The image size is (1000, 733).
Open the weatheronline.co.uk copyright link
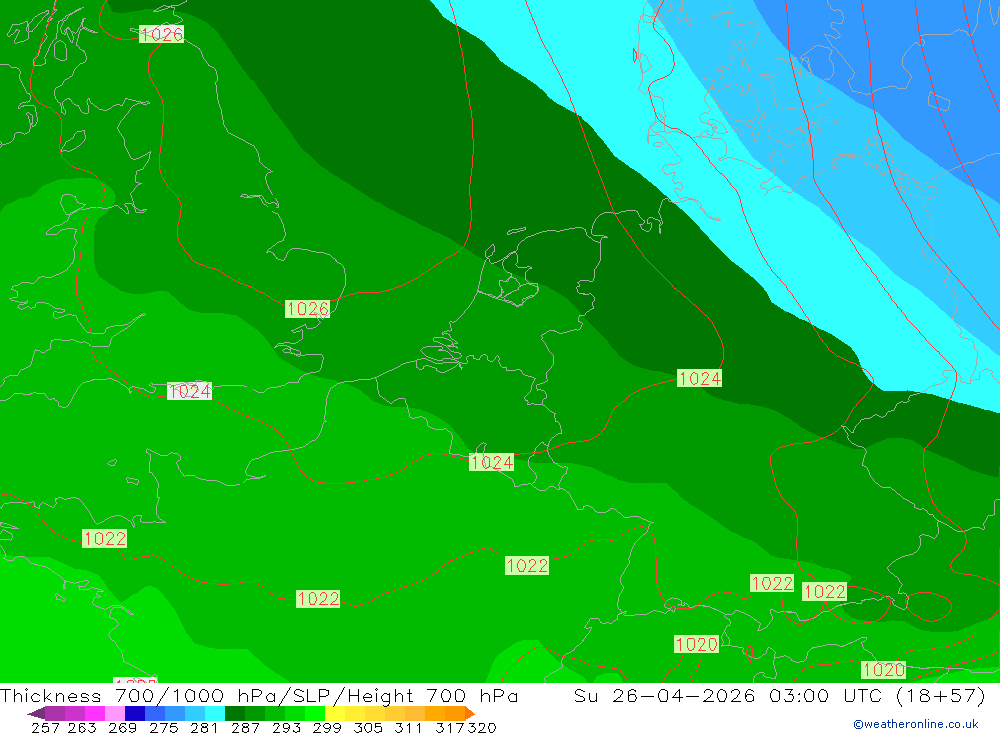916,724
